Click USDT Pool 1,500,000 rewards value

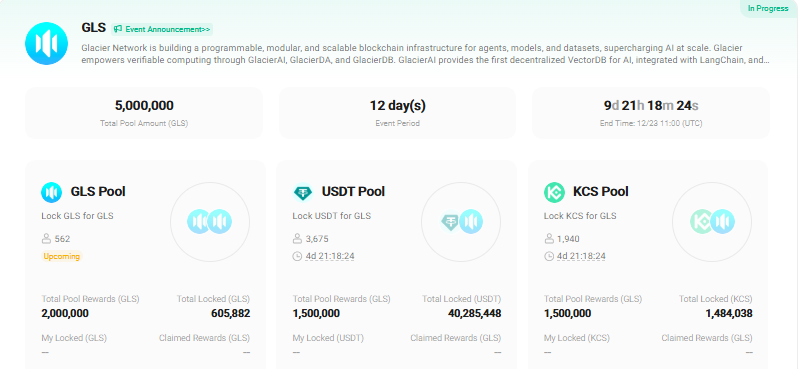[316, 313]
